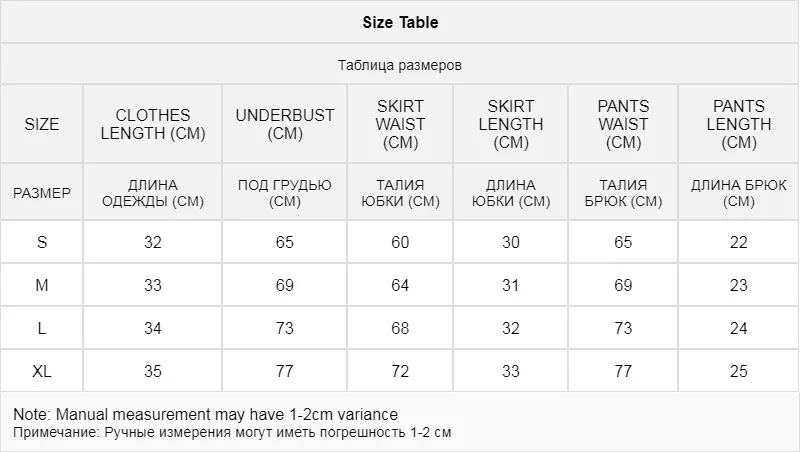Viewport: 800px width, 452px height.
Task: Select skirt waist value 60 for size S
Action: pos(401,243)
